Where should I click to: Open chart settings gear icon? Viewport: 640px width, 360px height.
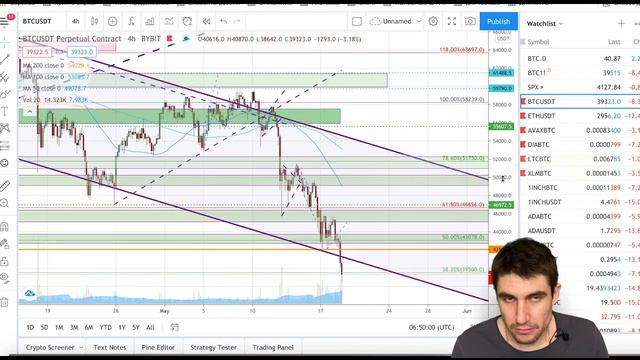[x=433, y=21]
